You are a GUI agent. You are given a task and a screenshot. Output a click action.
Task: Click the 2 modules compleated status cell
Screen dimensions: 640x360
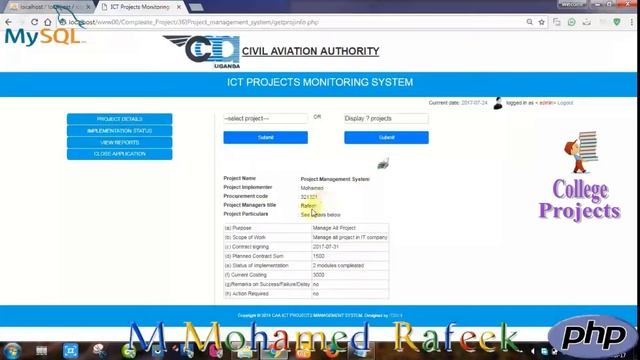point(350,265)
